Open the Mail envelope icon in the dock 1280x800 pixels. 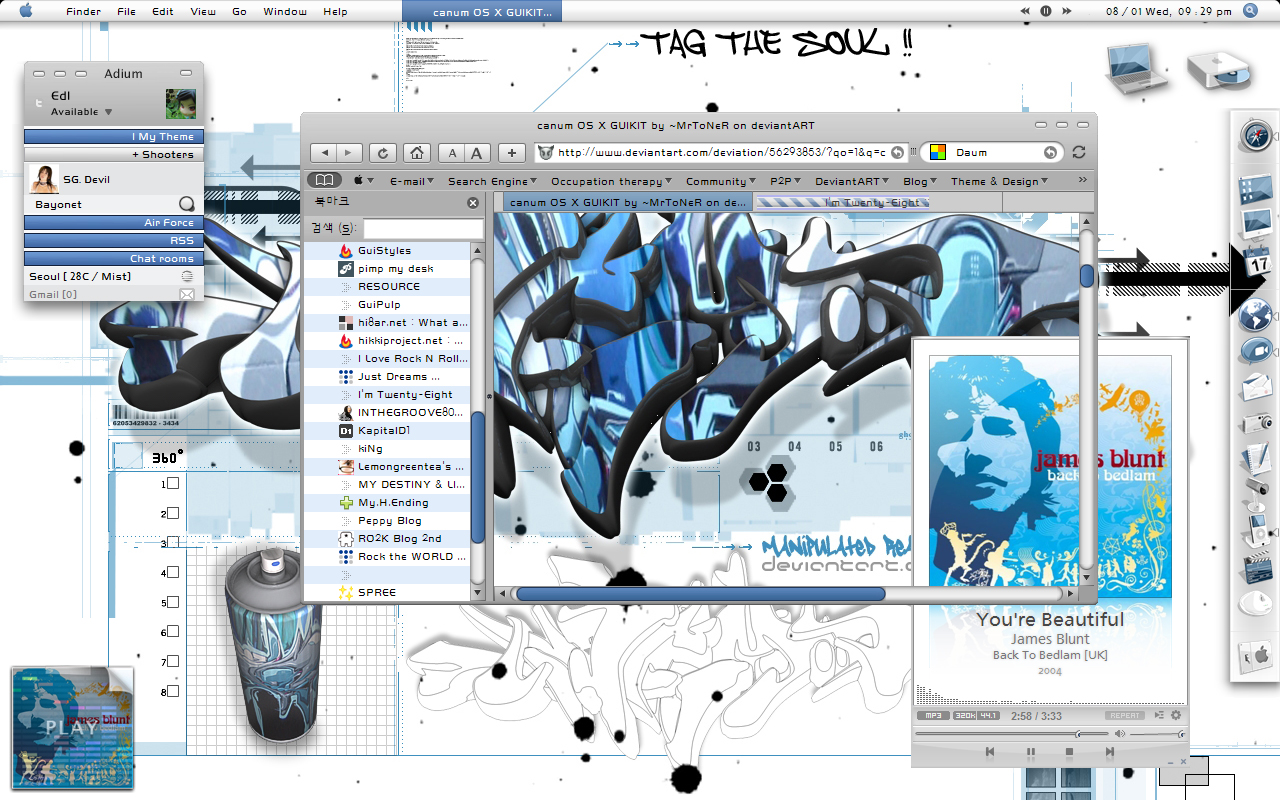point(1256,387)
